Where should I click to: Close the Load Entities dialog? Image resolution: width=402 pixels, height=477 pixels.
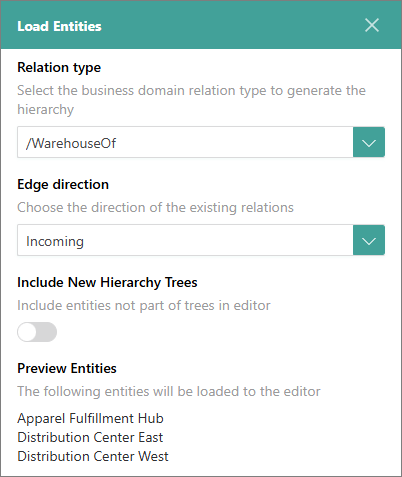(x=371, y=25)
